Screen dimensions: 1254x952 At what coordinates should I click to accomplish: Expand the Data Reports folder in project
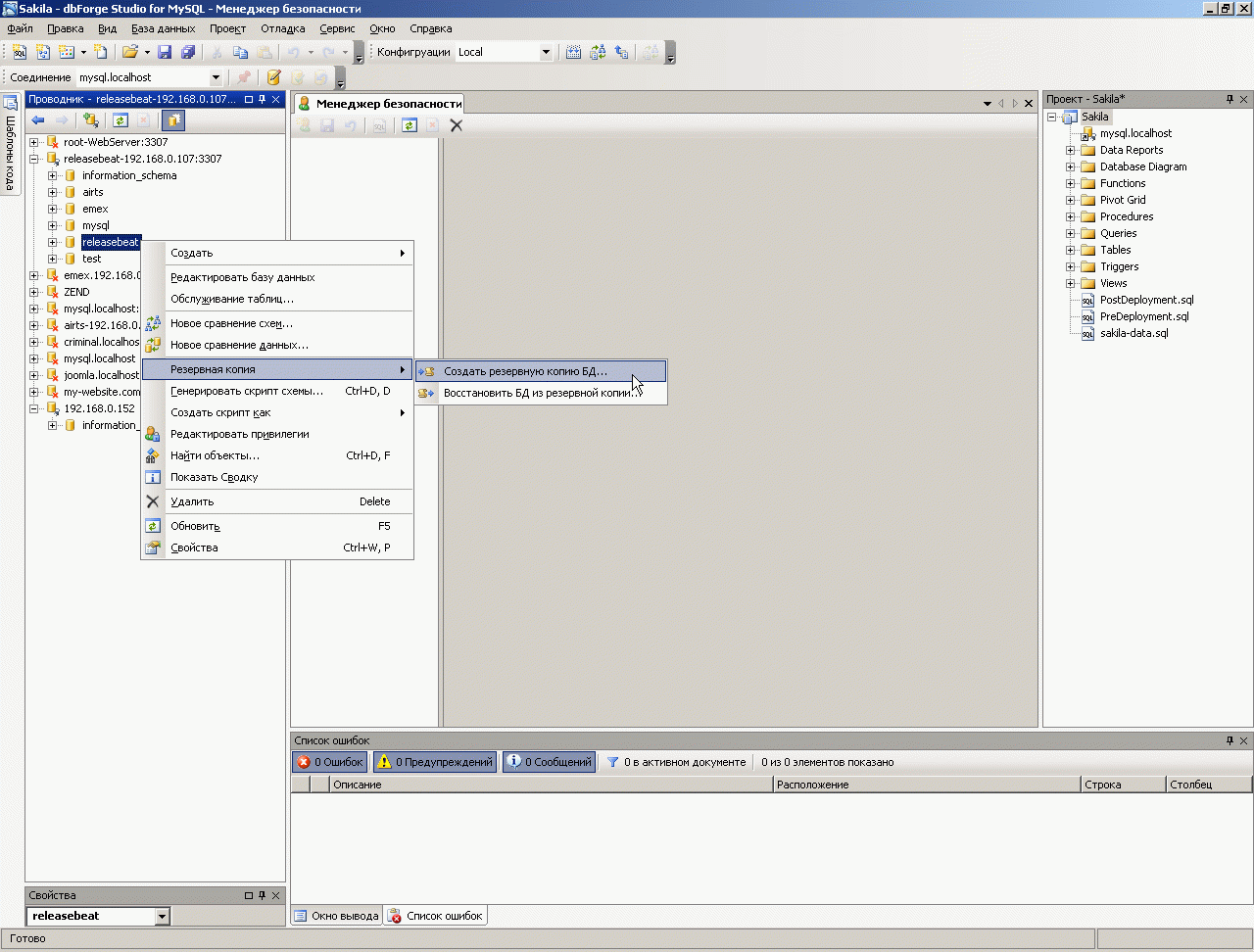pyautogui.click(x=1071, y=150)
